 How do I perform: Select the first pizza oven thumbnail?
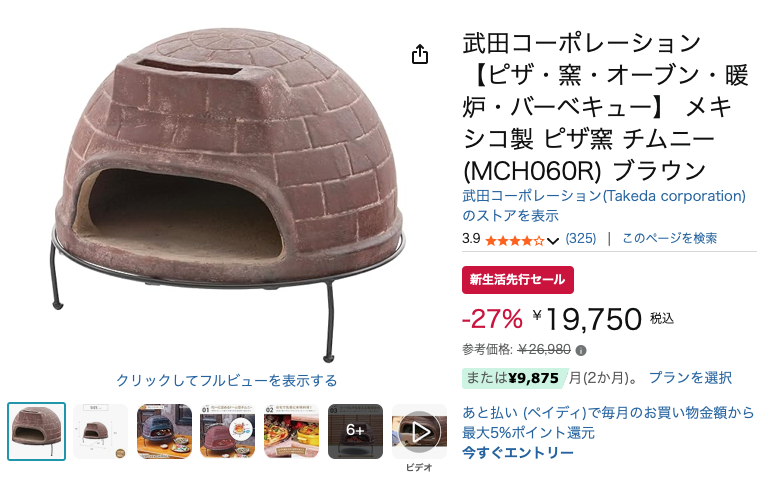pos(37,432)
